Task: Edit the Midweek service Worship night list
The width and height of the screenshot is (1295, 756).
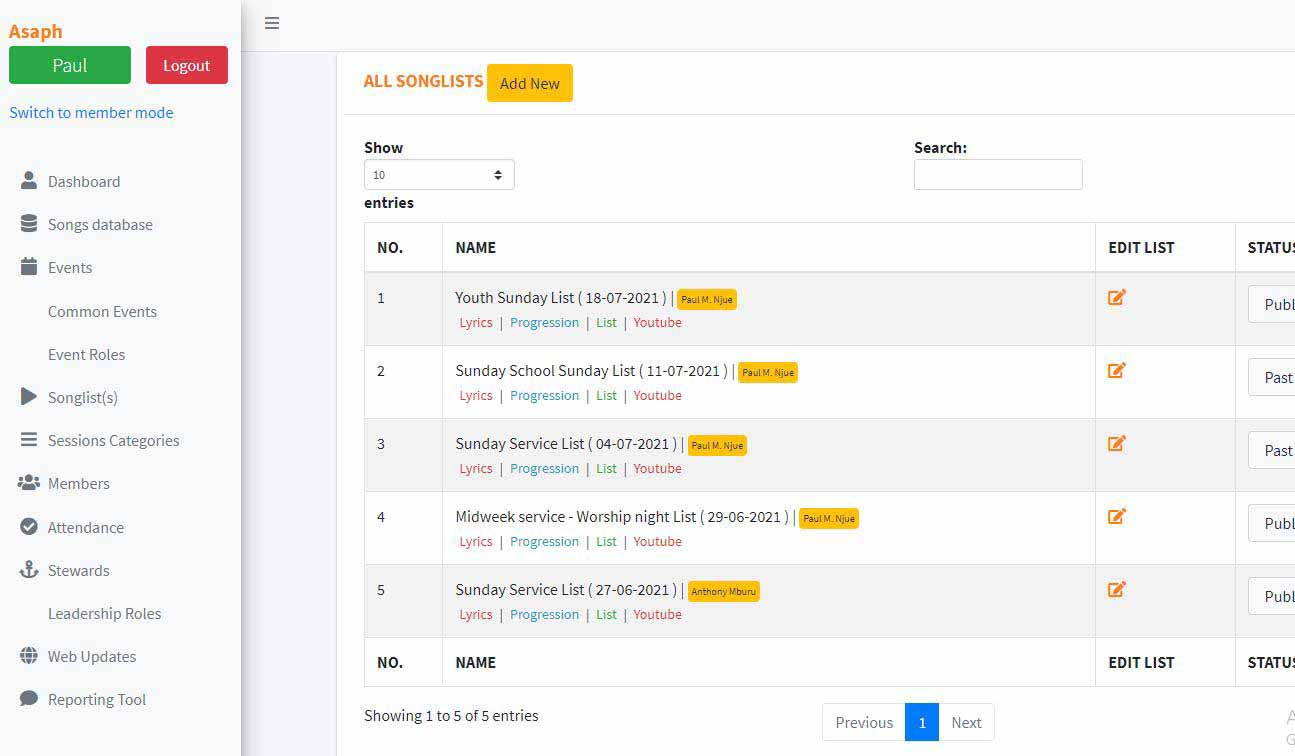Action: point(1117,516)
